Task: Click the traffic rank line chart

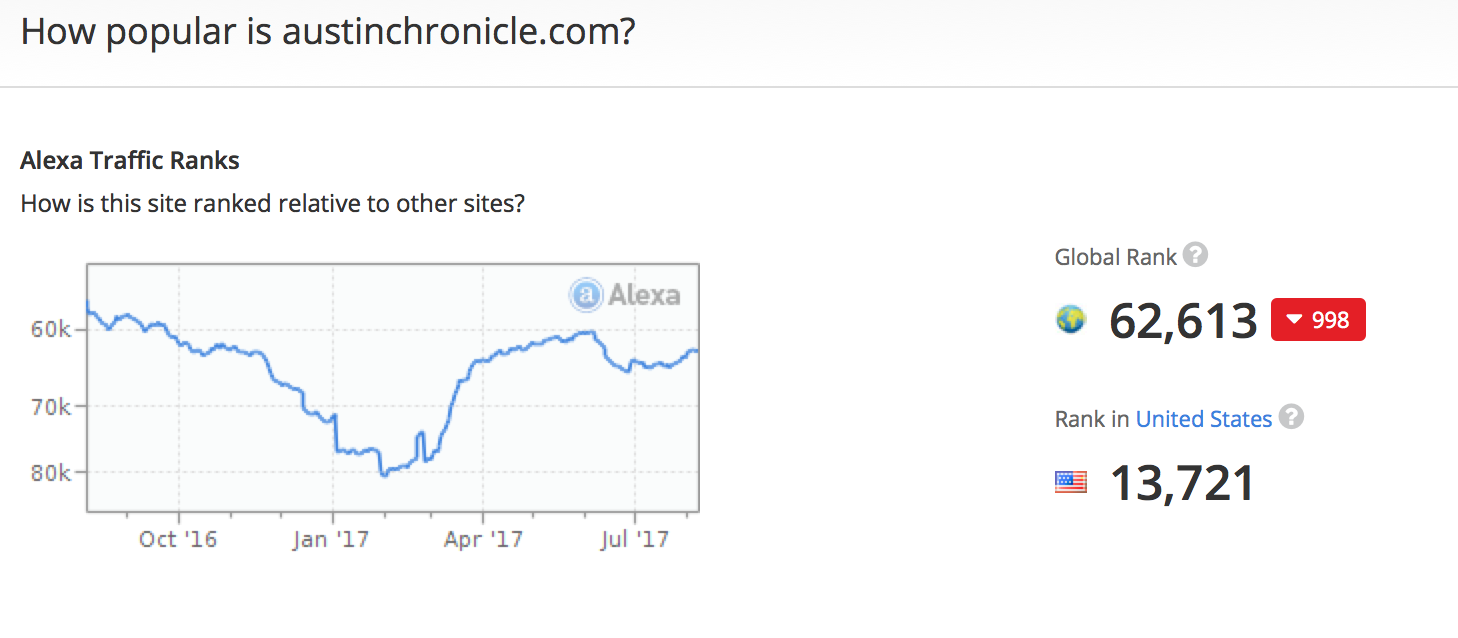Action: pos(392,388)
